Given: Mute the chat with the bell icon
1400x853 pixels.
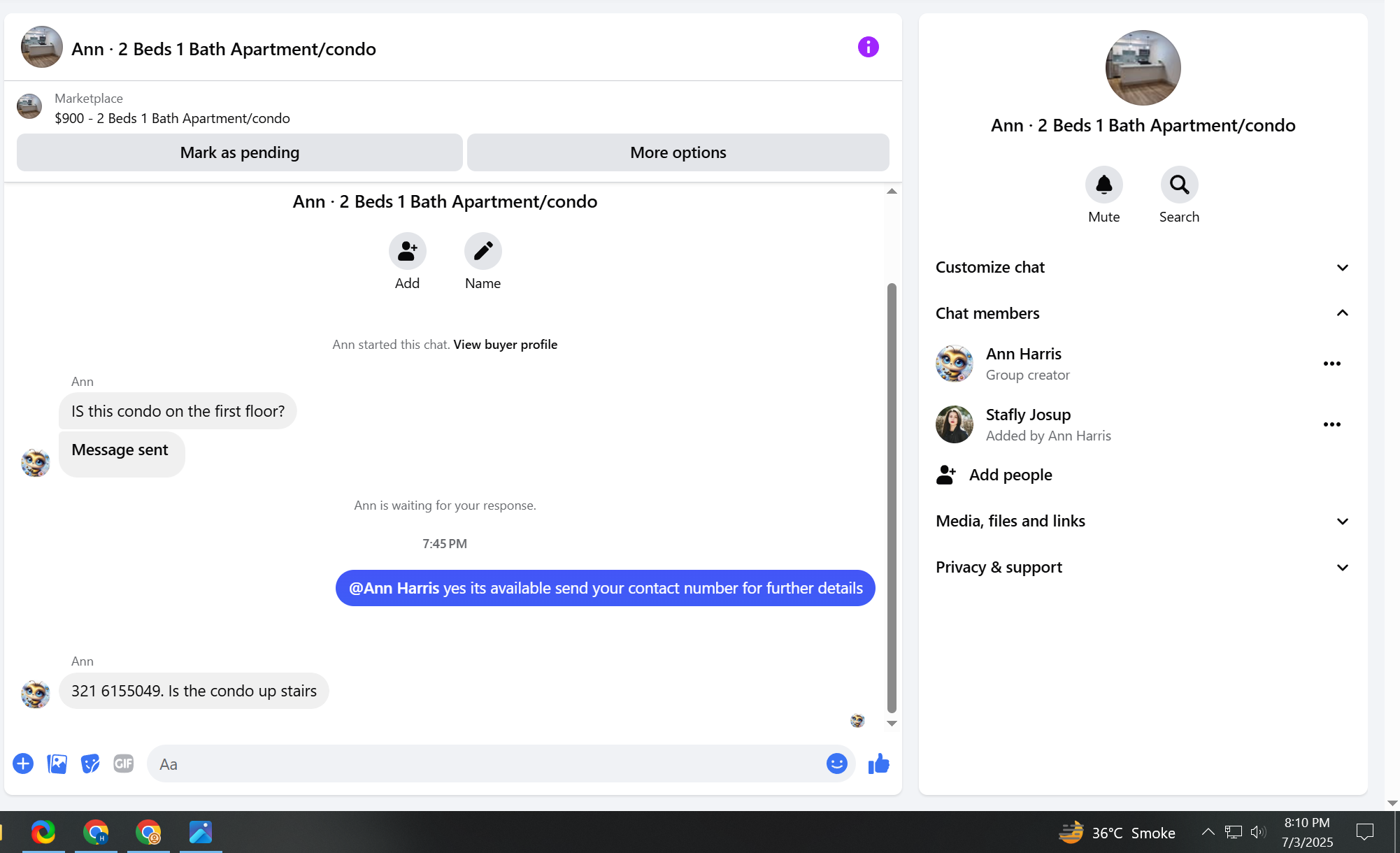Looking at the screenshot, I should 1103,185.
